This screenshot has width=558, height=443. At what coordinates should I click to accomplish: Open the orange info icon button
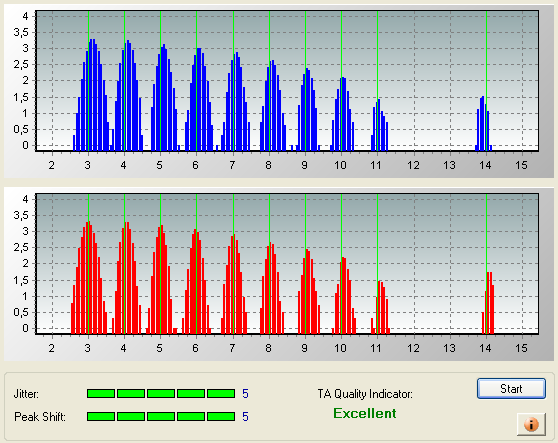(x=531, y=424)
